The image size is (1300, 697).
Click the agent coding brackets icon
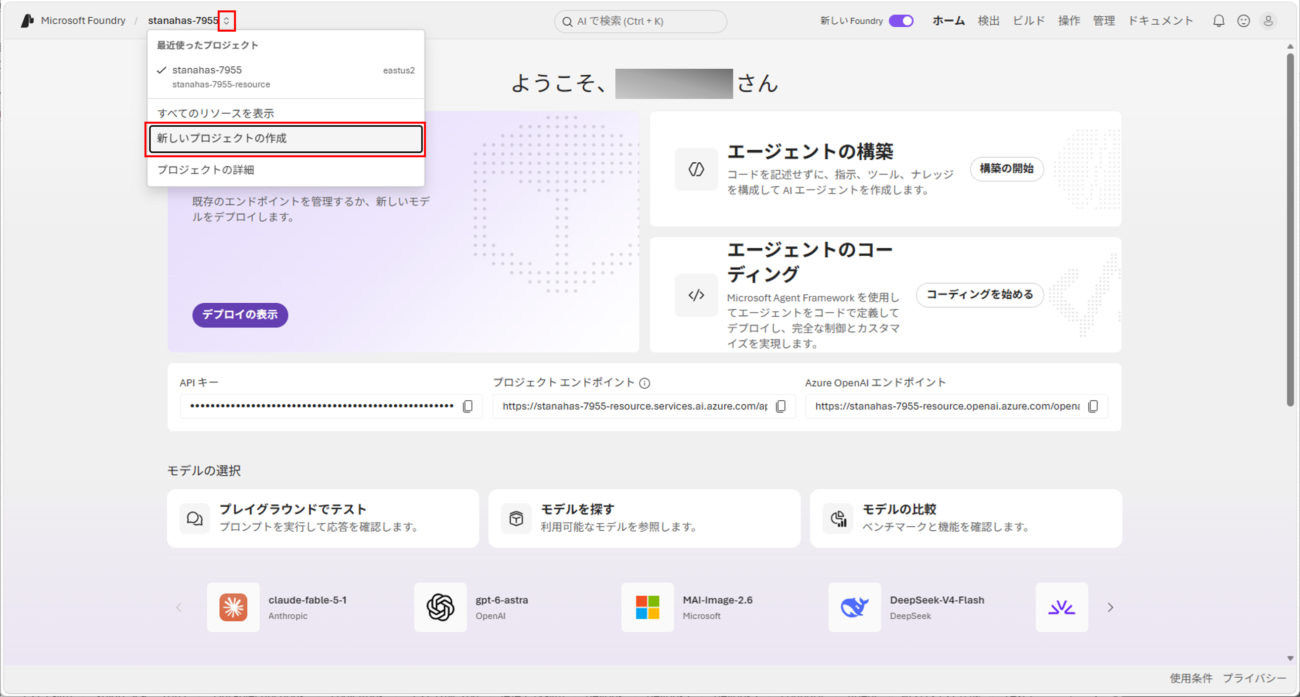tap(696, 295)
